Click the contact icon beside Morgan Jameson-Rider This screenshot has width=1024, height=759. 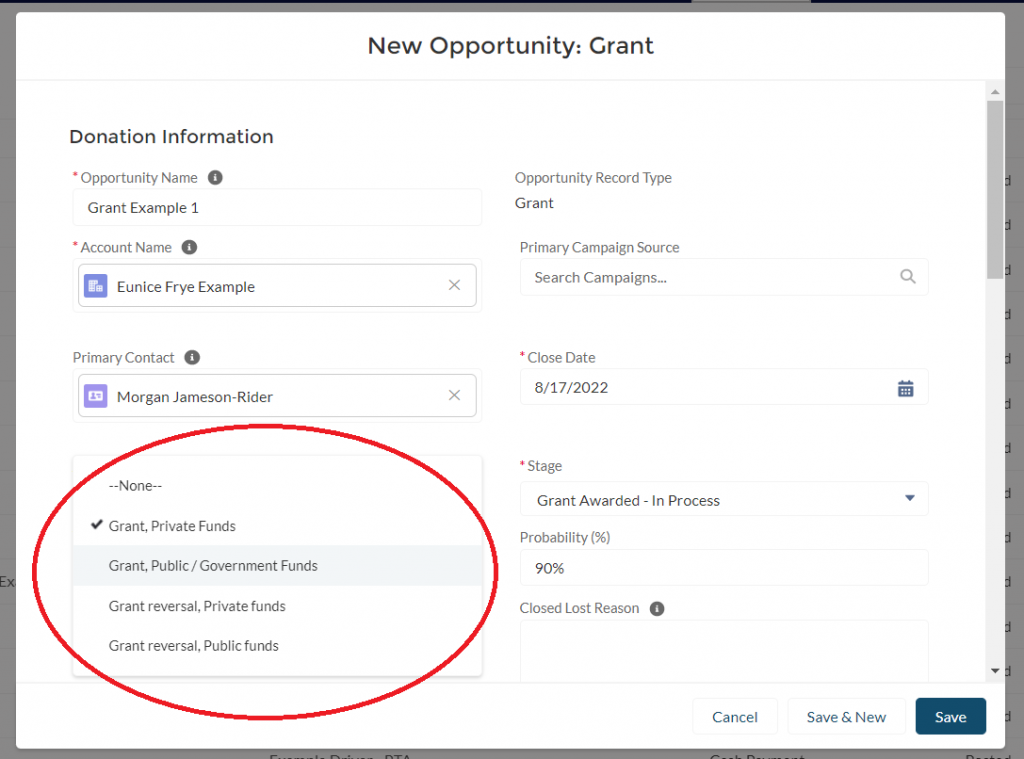tap(96, 397)
